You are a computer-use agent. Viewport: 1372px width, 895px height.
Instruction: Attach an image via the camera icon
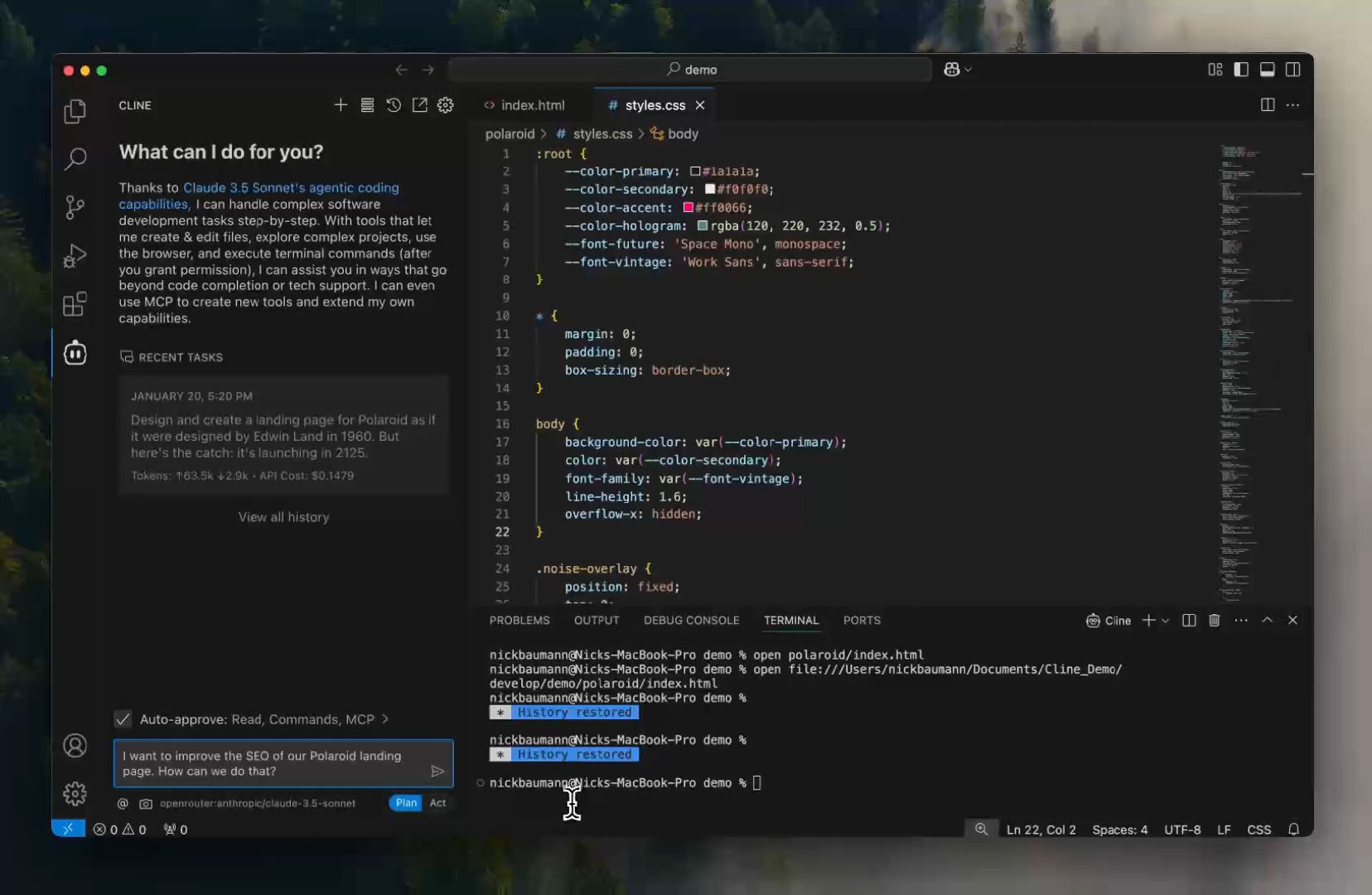tap(145, 803)
